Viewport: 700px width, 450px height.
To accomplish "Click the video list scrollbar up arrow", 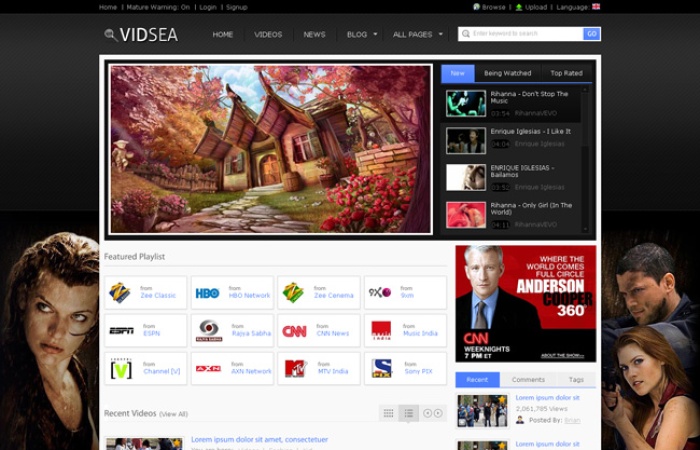I will [x=585, y=90].
